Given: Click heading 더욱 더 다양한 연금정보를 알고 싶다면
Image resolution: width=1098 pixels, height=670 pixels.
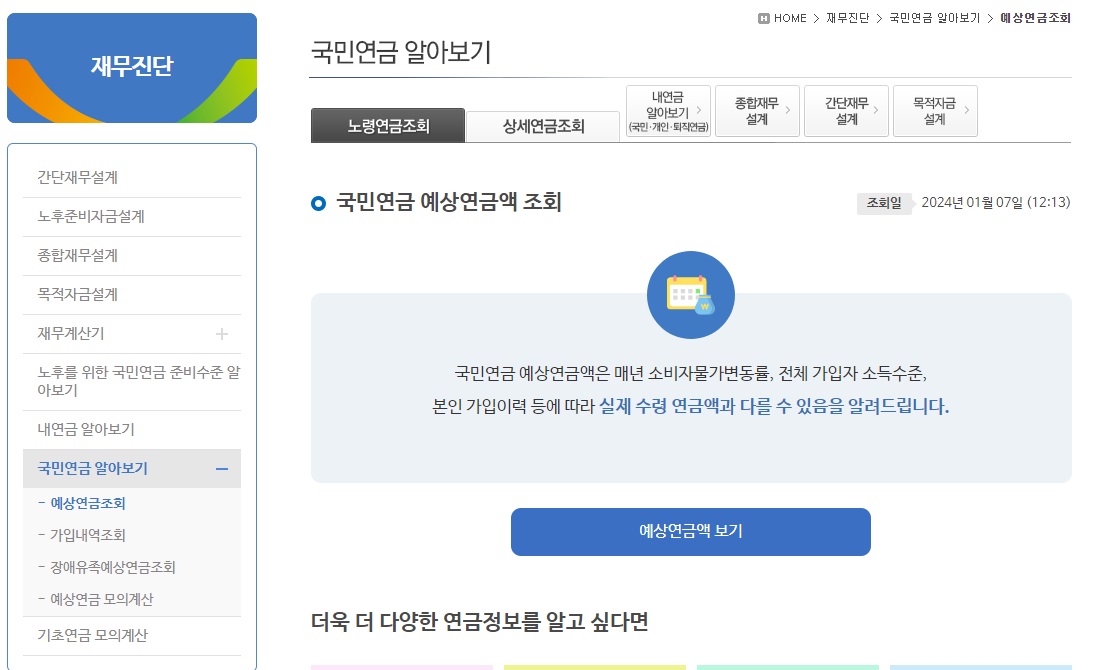Looking at the screenshot, I should [480, 622].
